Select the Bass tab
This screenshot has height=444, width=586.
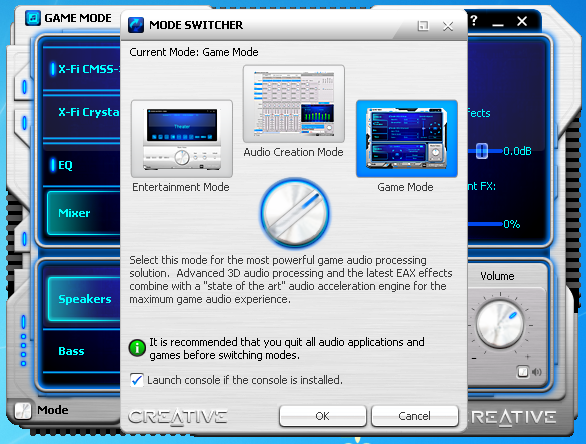[82, 351]
